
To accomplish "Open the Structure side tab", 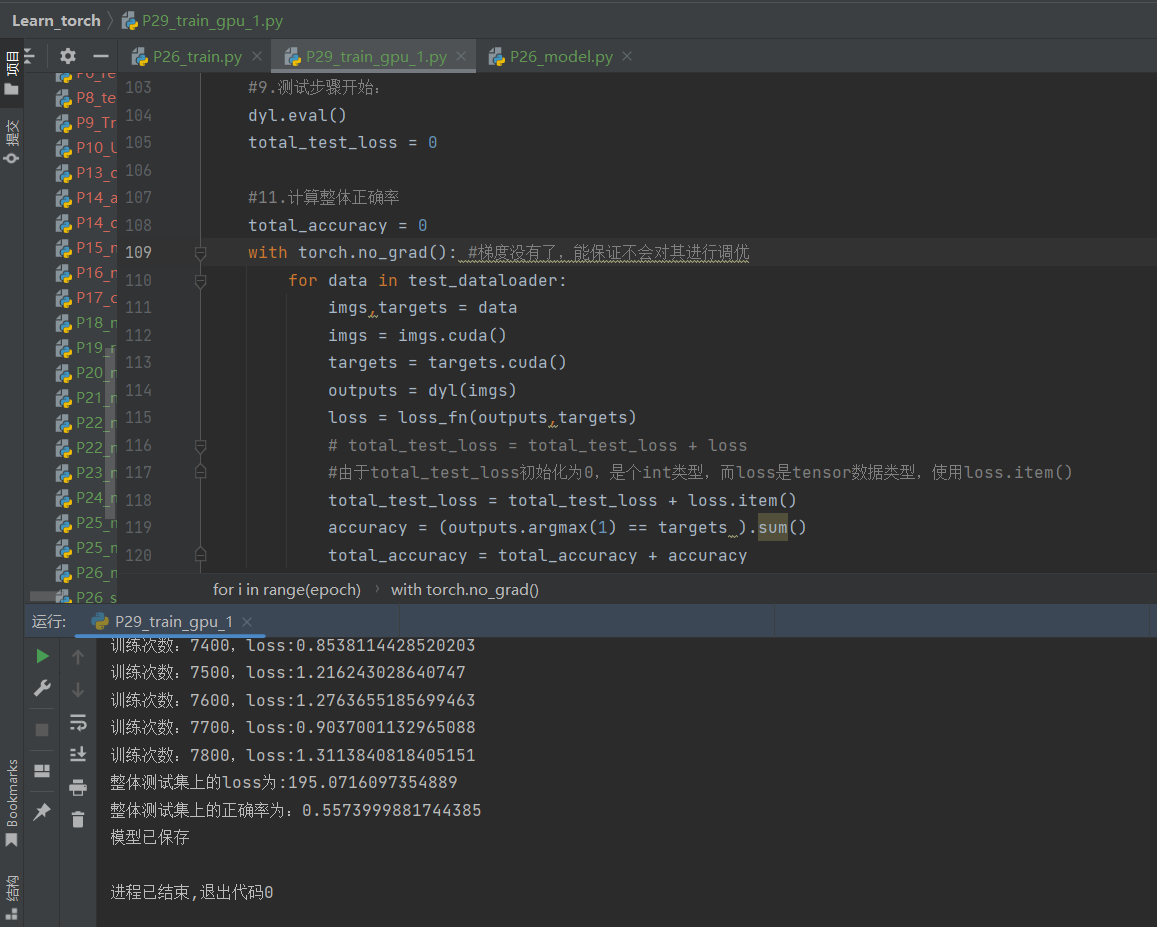I will pyautogui.click(x=12, y=897).
